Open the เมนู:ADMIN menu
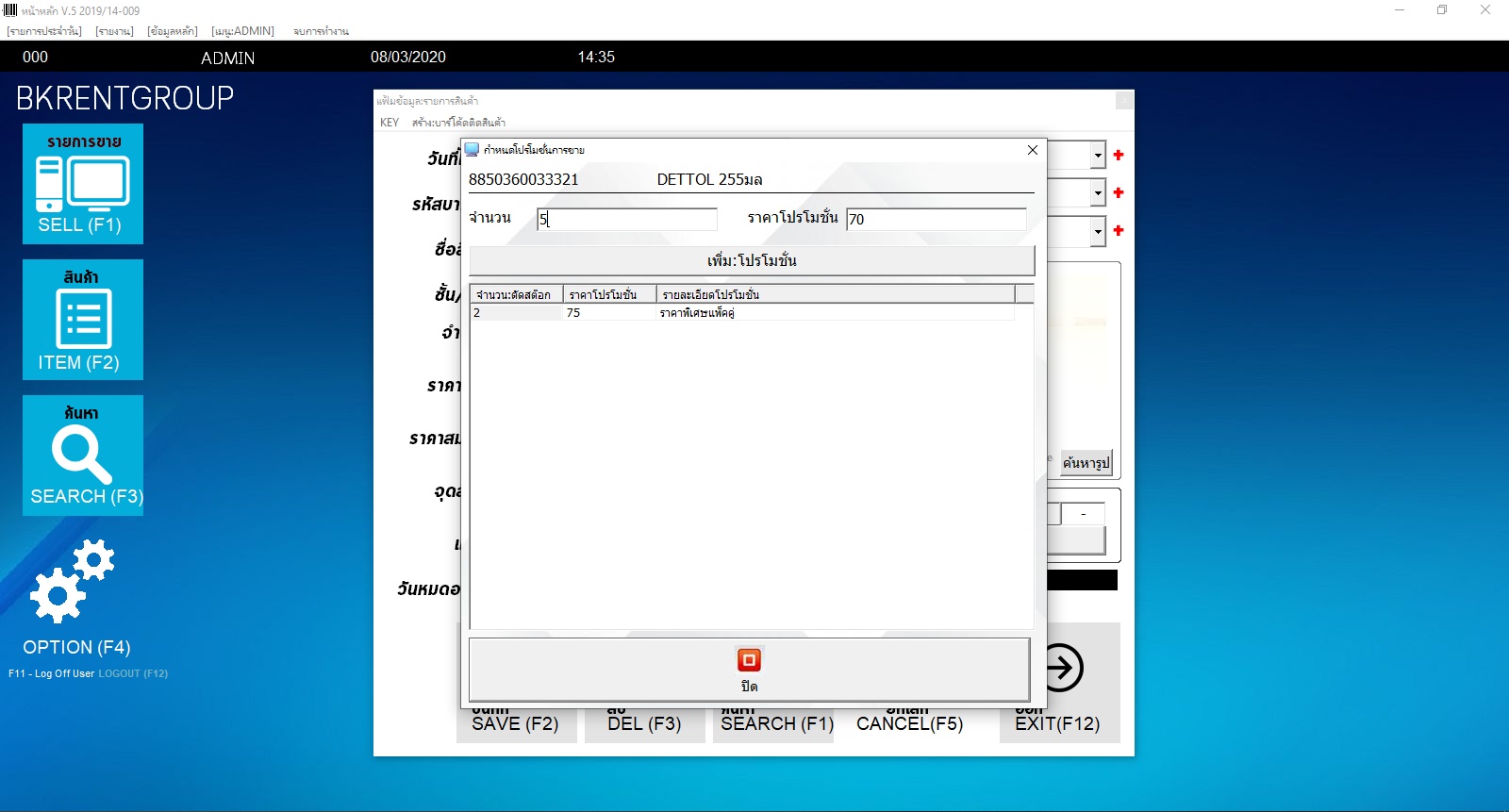This screenshot has height=812, width=1509. click(x=243, y=31)
